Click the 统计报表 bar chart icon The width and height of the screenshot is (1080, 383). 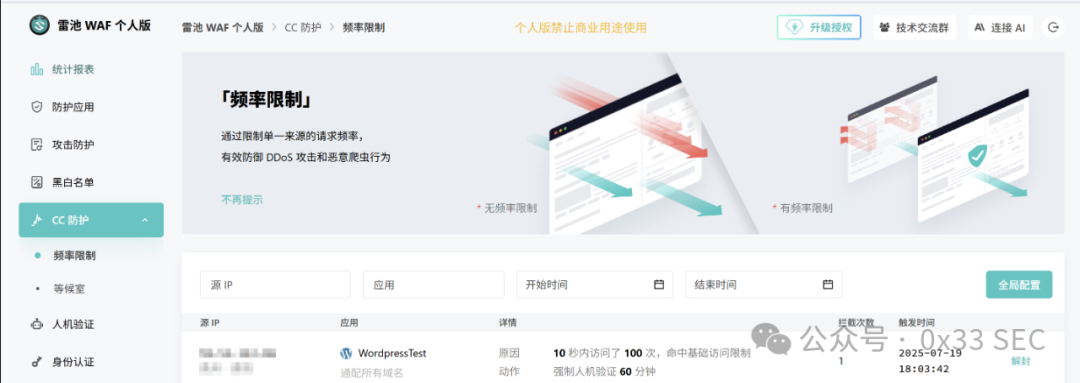click(37, 70)
